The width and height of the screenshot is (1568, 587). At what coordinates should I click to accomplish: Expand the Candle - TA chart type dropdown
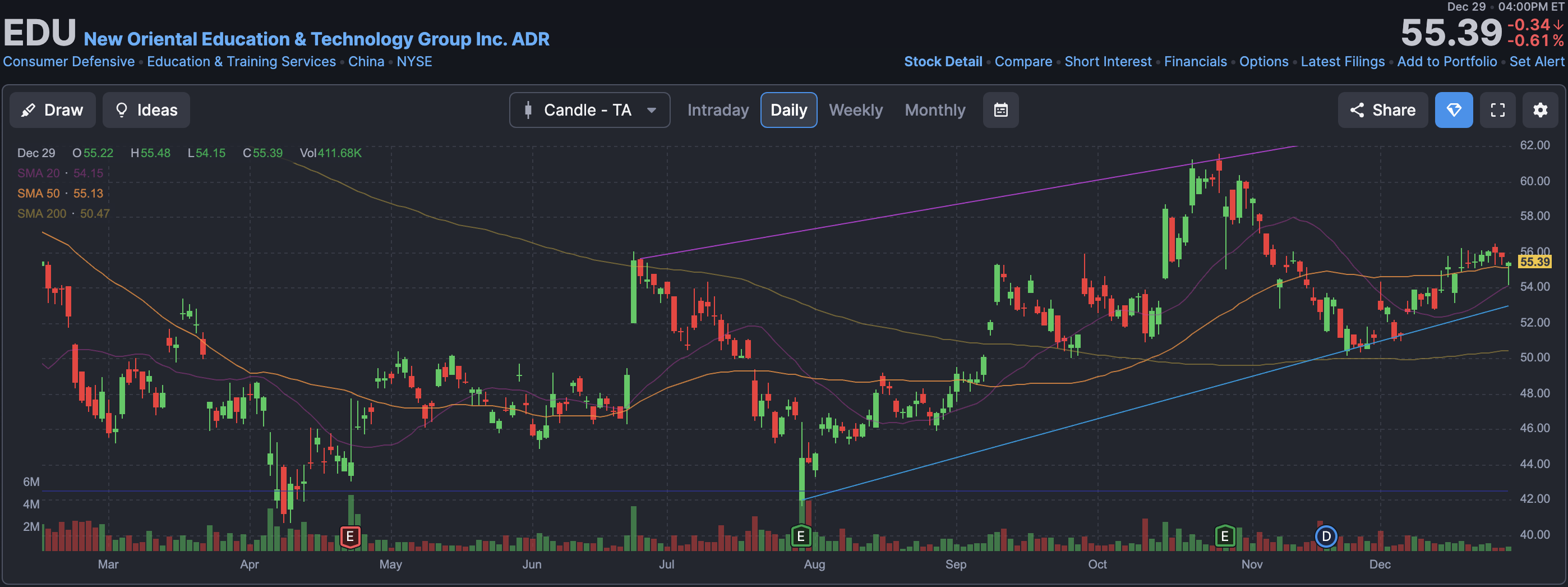tap(589, 110)
